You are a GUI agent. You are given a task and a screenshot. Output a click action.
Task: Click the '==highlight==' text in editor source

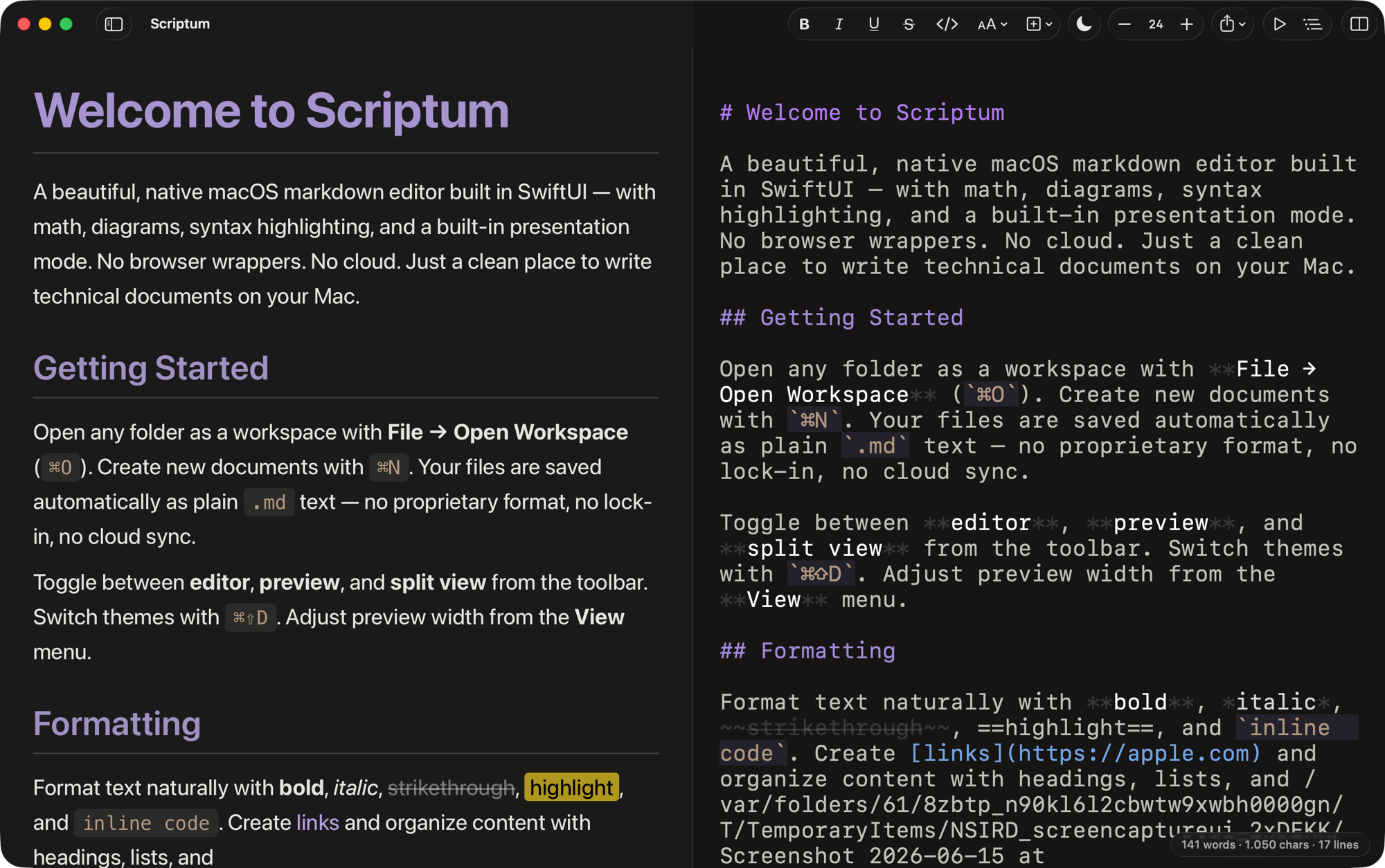tap(1066, 727)
